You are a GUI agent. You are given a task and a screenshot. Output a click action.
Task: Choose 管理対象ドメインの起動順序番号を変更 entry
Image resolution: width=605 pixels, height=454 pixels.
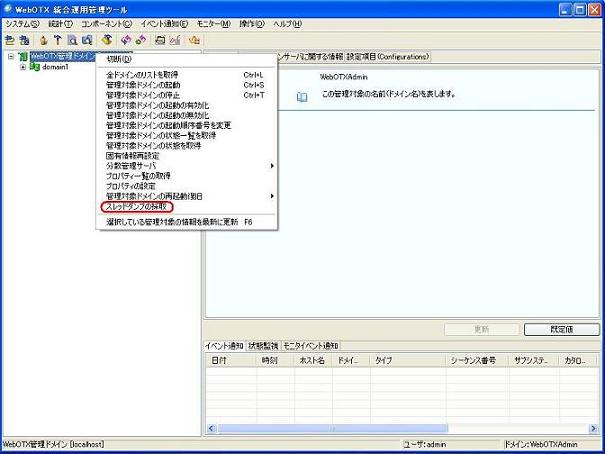(187, 125)
